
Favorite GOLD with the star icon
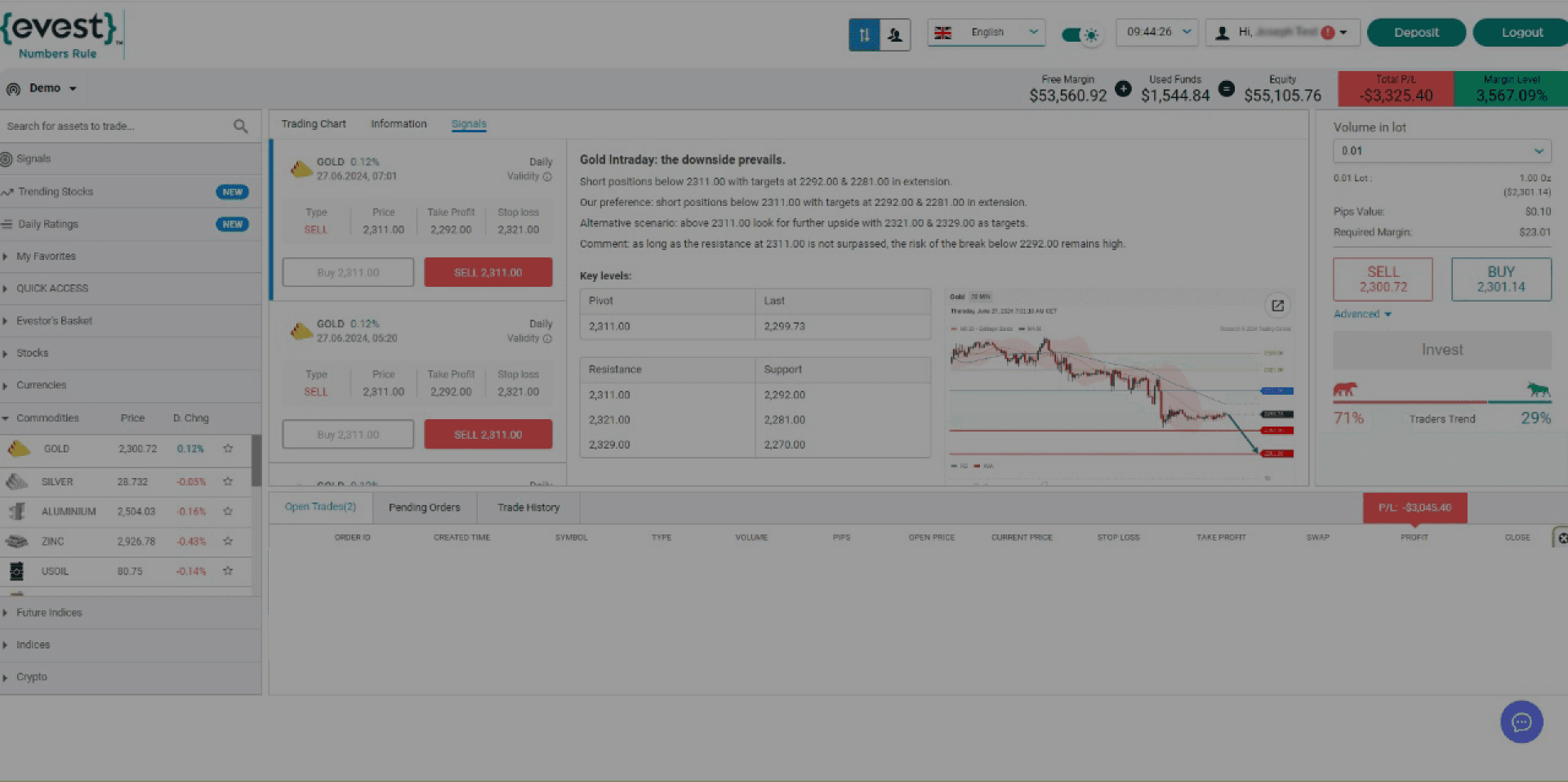[228, 449]
